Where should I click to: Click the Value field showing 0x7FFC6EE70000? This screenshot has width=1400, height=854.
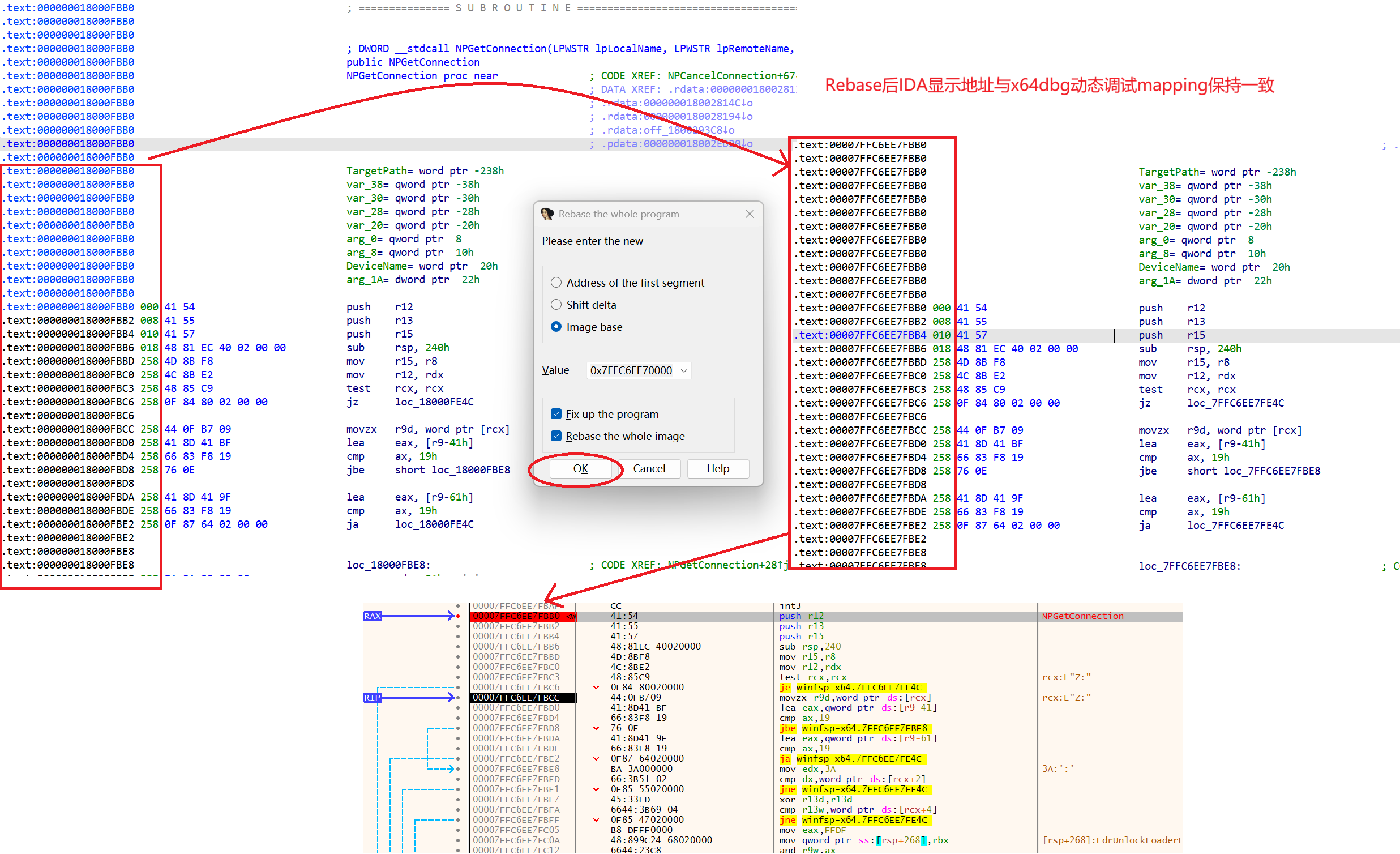pyautogui.click(x=631, y=370)
